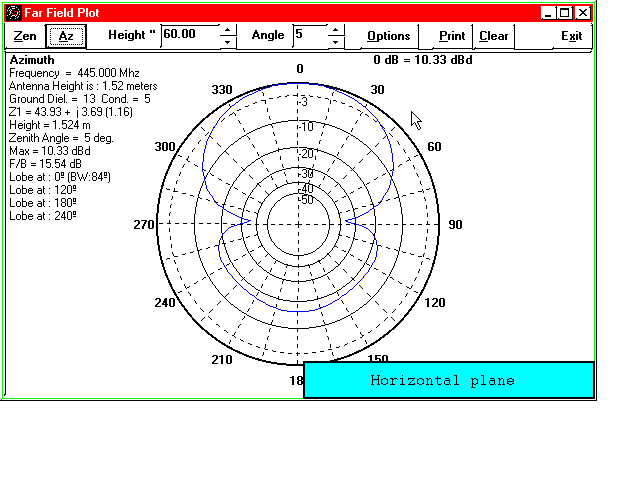Click the -20 dB ring label
Image resolution: width=640 pixels, height=480 pixels.
click(307, 154)
